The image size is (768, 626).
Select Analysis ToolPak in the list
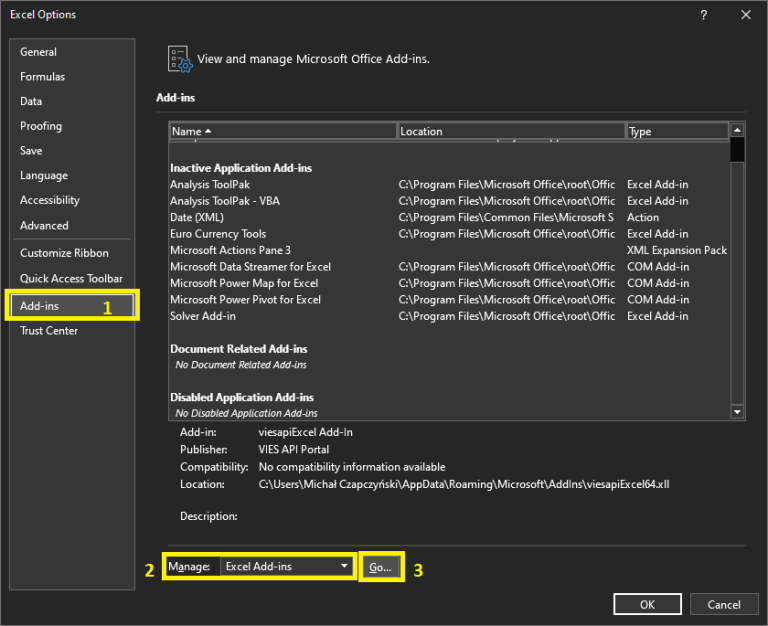[x=210, y=185]
